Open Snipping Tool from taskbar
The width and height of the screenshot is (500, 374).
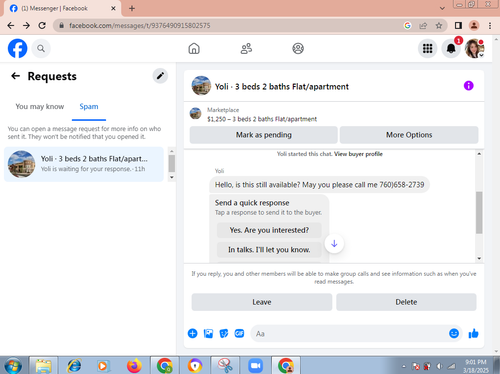tap(225, 366)
